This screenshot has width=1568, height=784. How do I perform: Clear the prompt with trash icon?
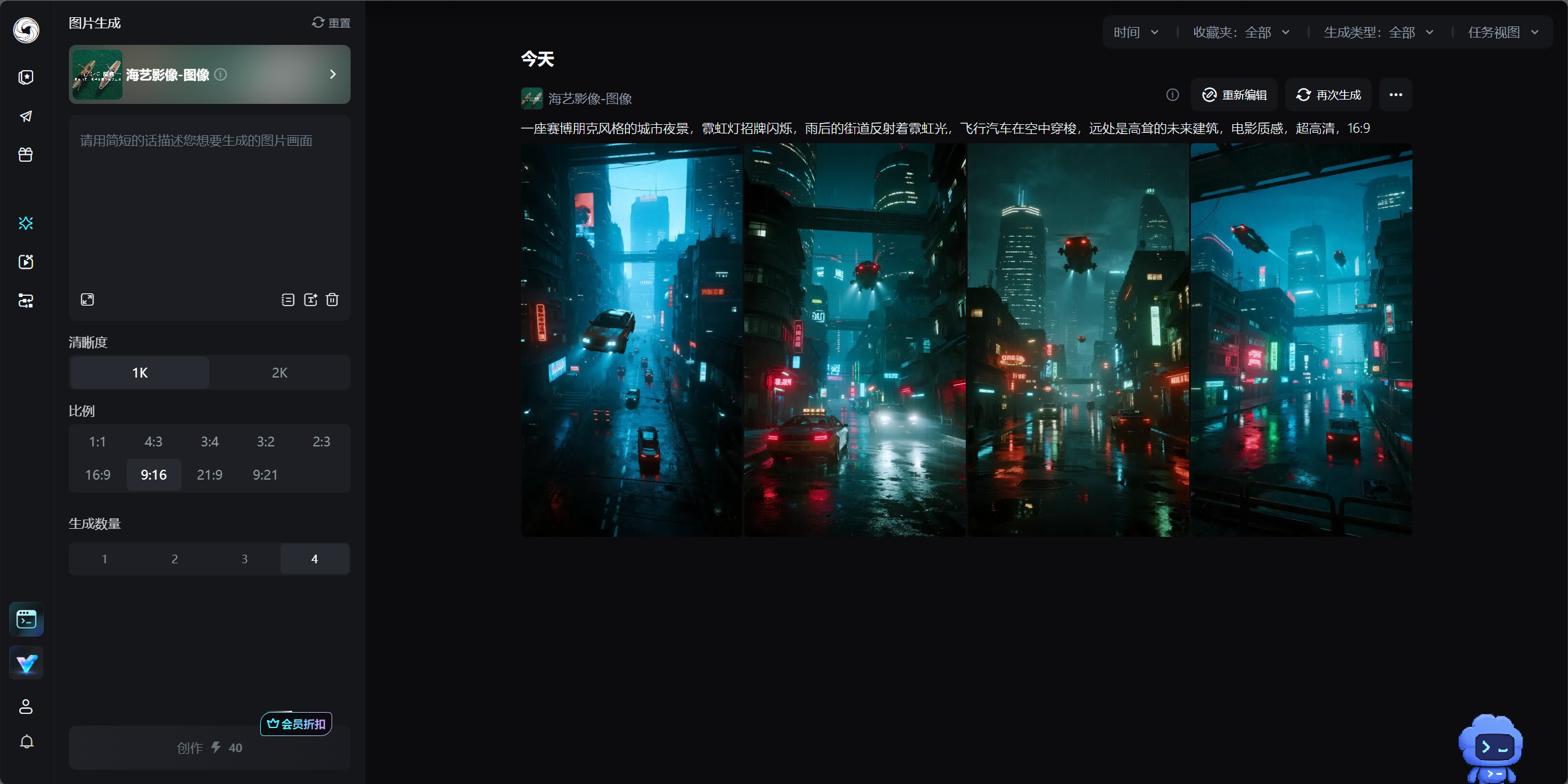point(332,299)
